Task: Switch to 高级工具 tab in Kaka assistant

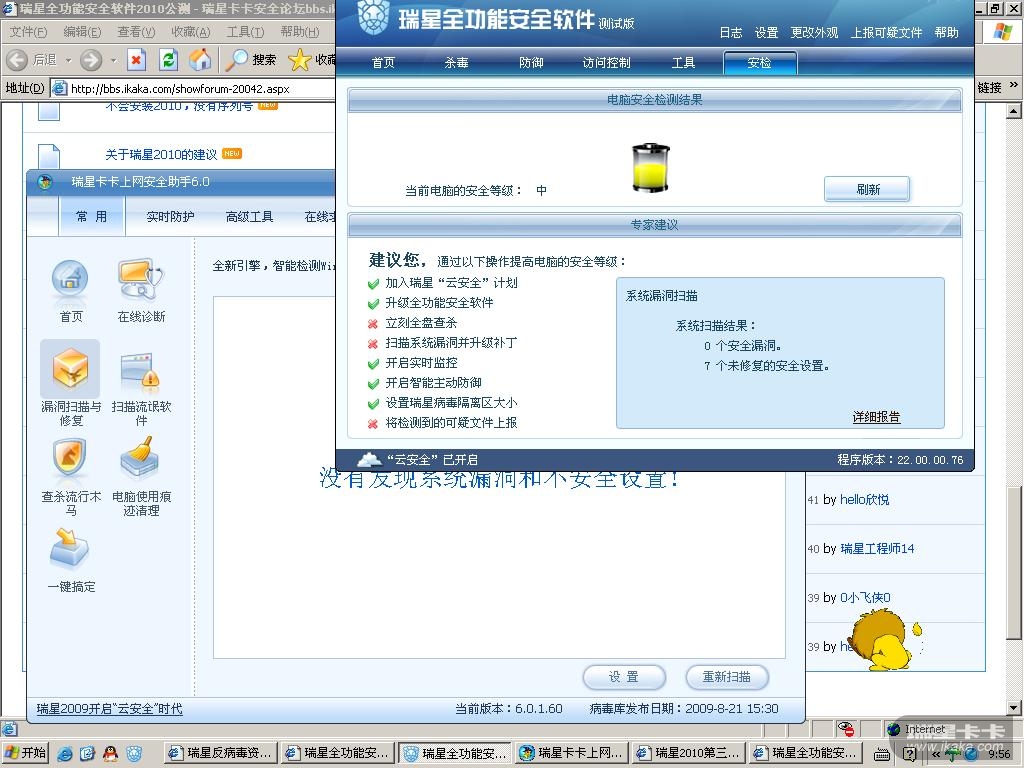Action: coord(249,217)
